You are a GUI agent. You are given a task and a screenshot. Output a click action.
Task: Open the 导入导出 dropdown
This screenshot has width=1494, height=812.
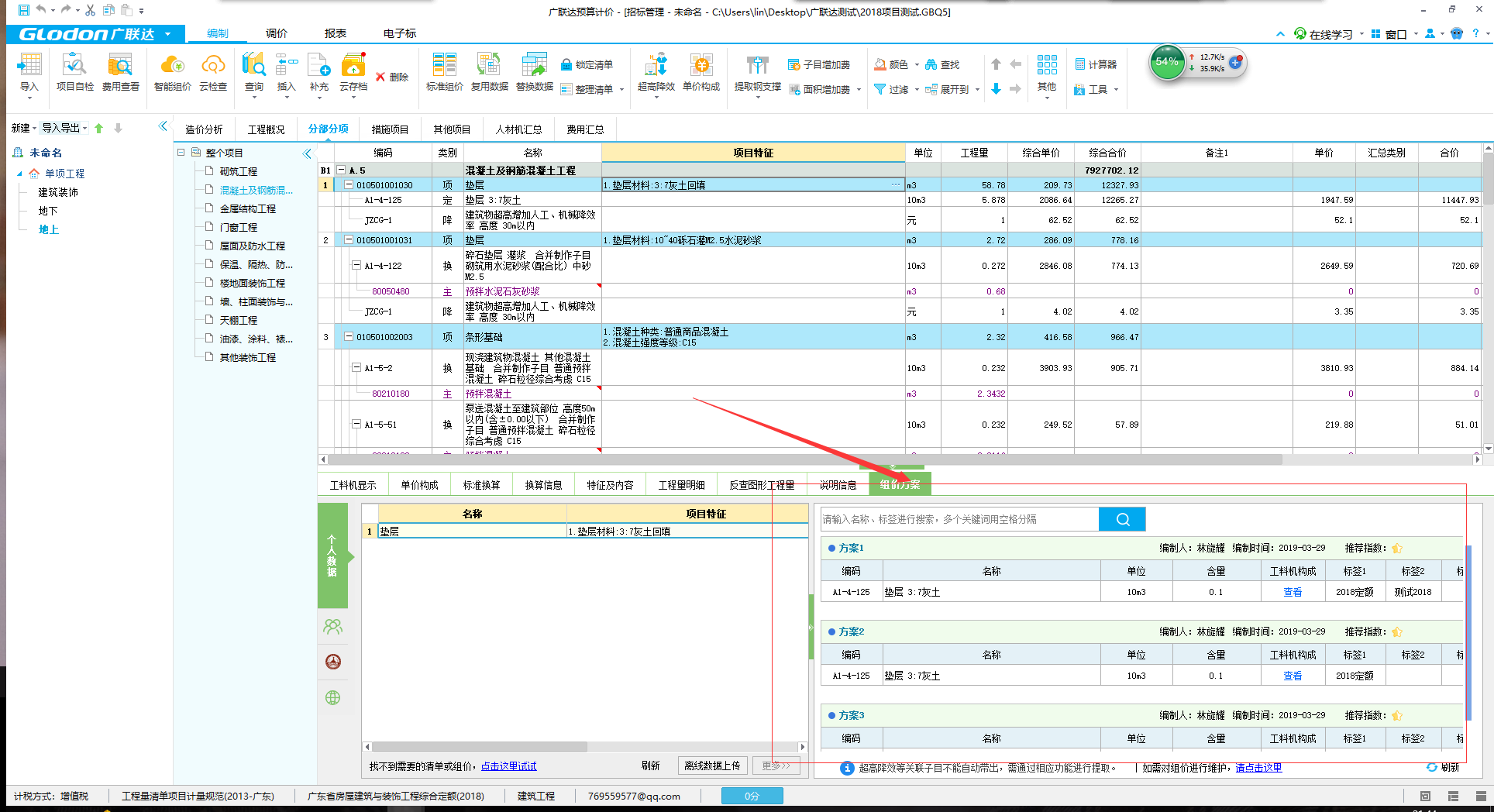[x=64, y=128]
